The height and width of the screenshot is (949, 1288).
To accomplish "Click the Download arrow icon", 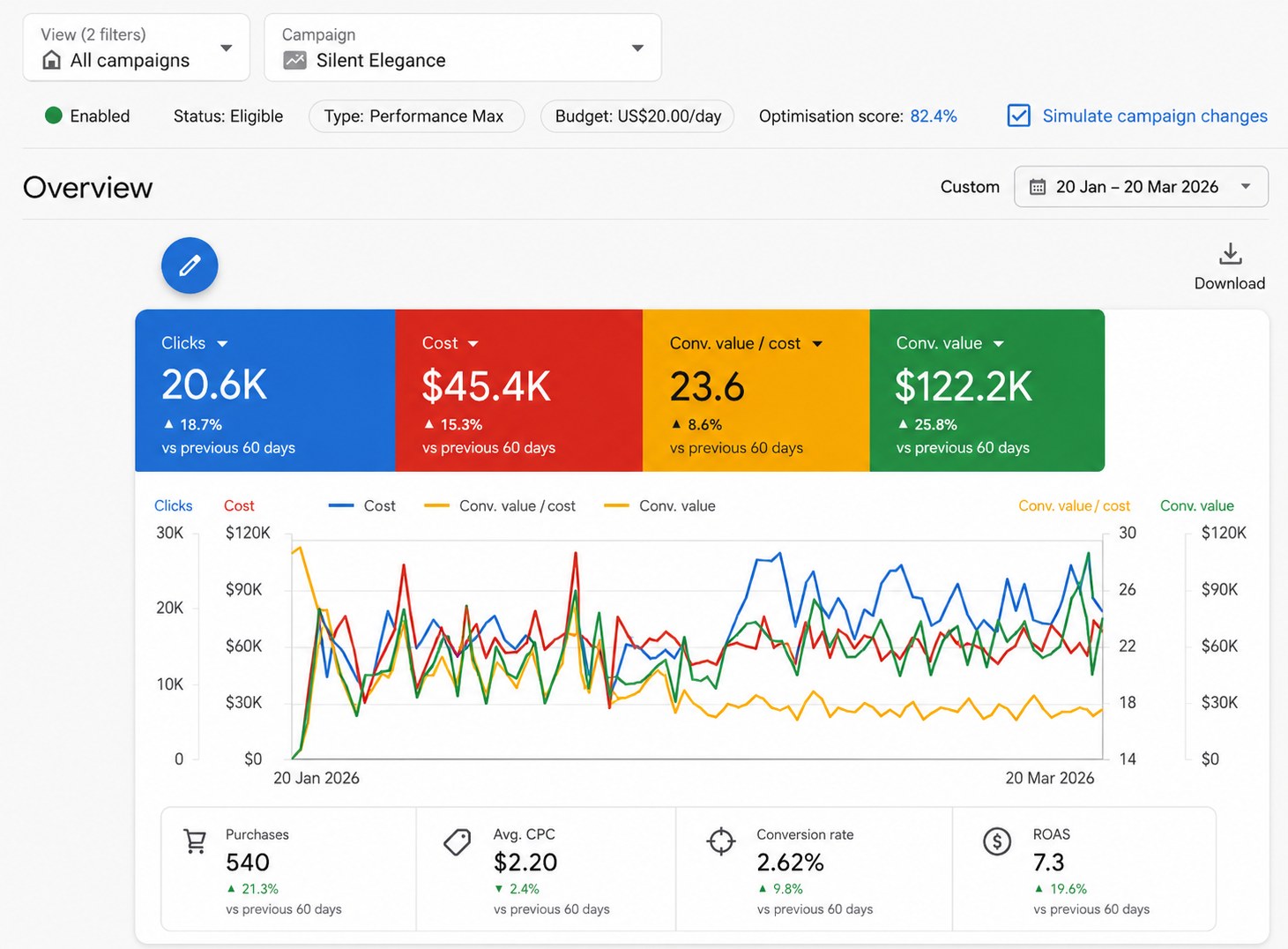I will click(x=1230, y=254).
